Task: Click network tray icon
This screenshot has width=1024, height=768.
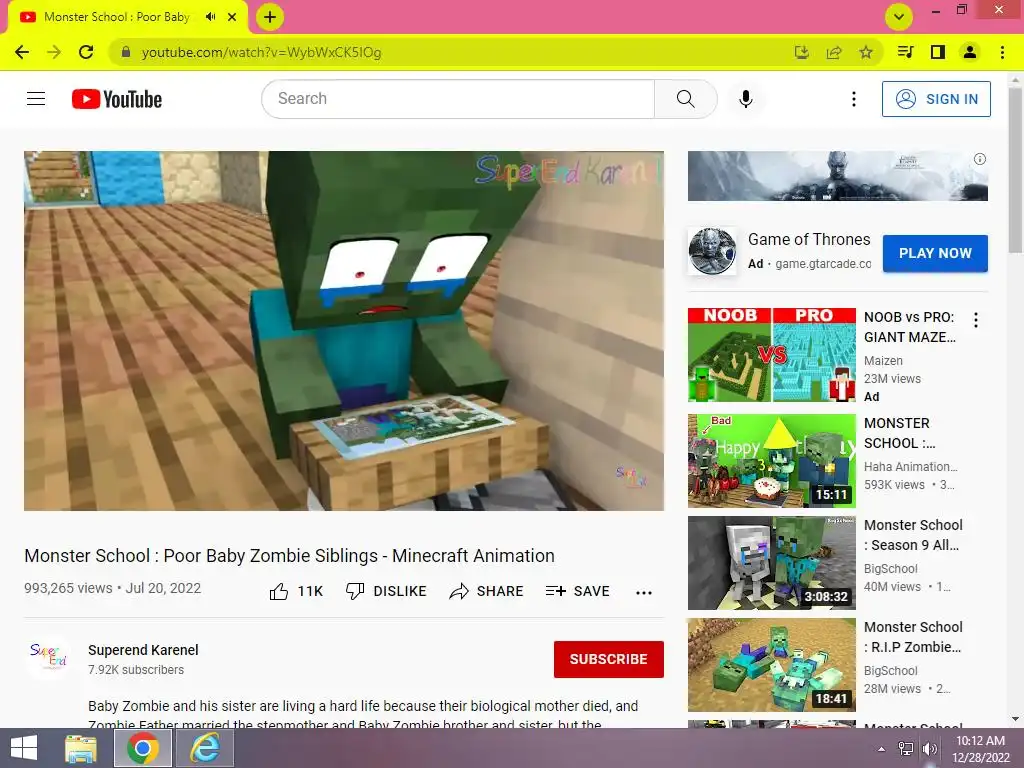Action: coord(906,749)
